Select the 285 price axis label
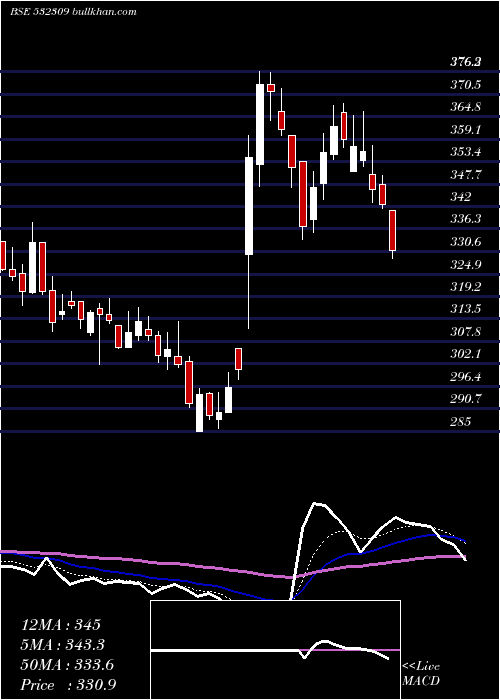This screenshot has width=500, height=700. 461,421
